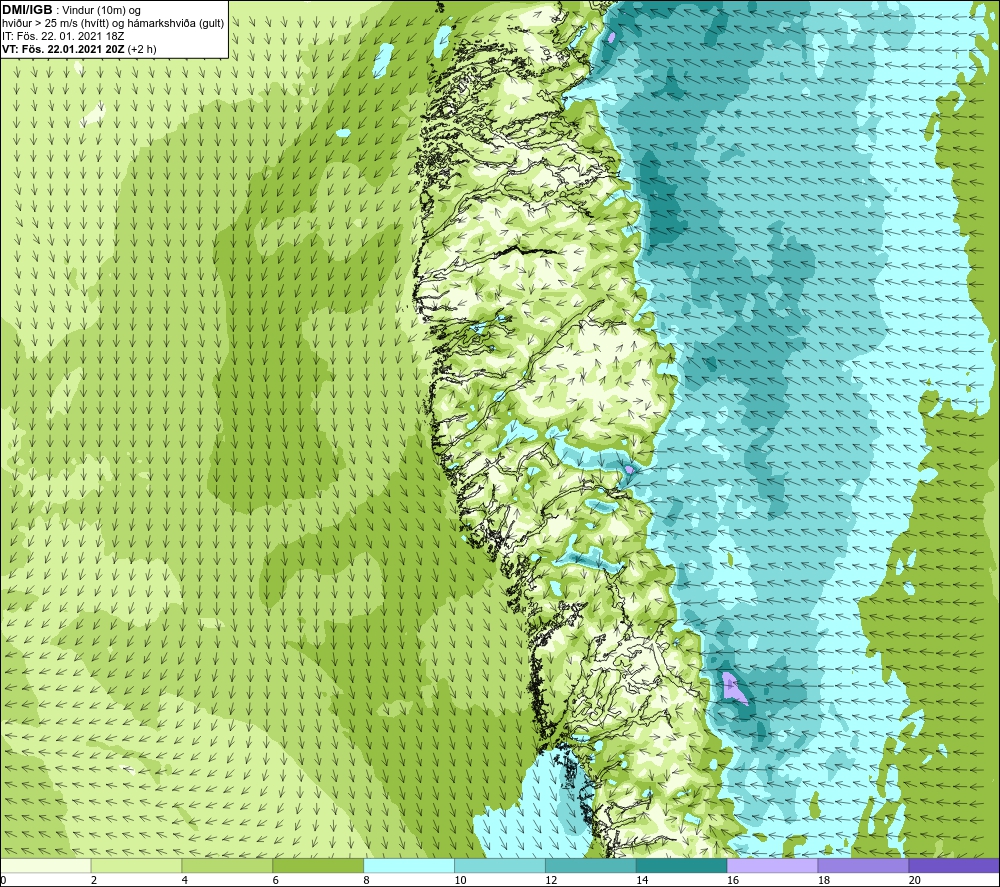
Task: Click the medium green 4–6 scale swatch
Action: [227, 866]
